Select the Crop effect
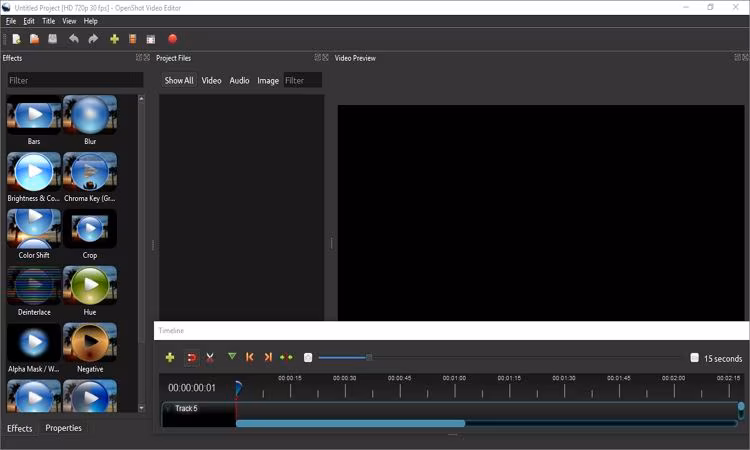The height and width of the screenshot is (450, 750). coord(90,234)
